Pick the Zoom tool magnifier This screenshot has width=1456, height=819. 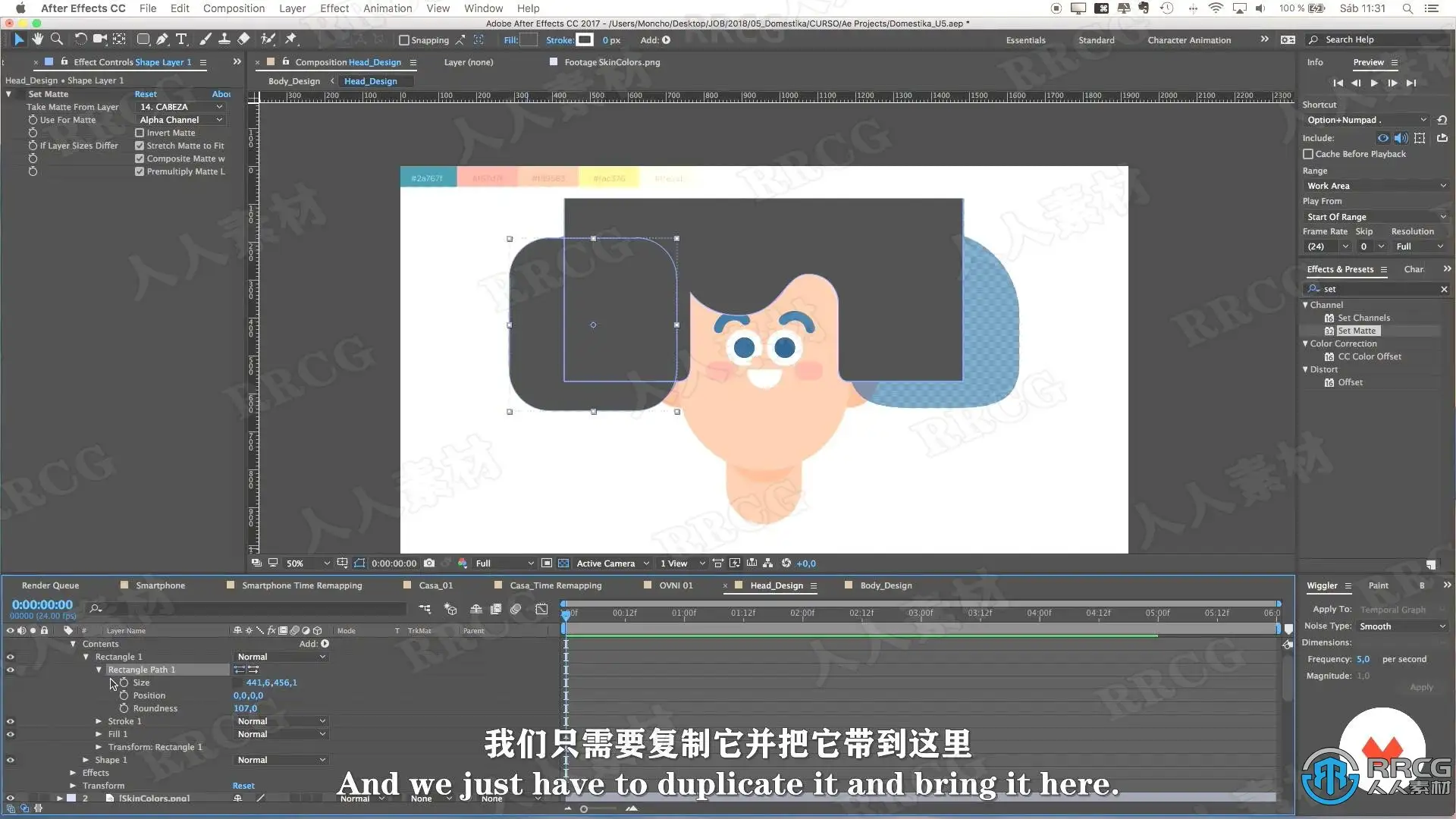(x=57, y=39)
